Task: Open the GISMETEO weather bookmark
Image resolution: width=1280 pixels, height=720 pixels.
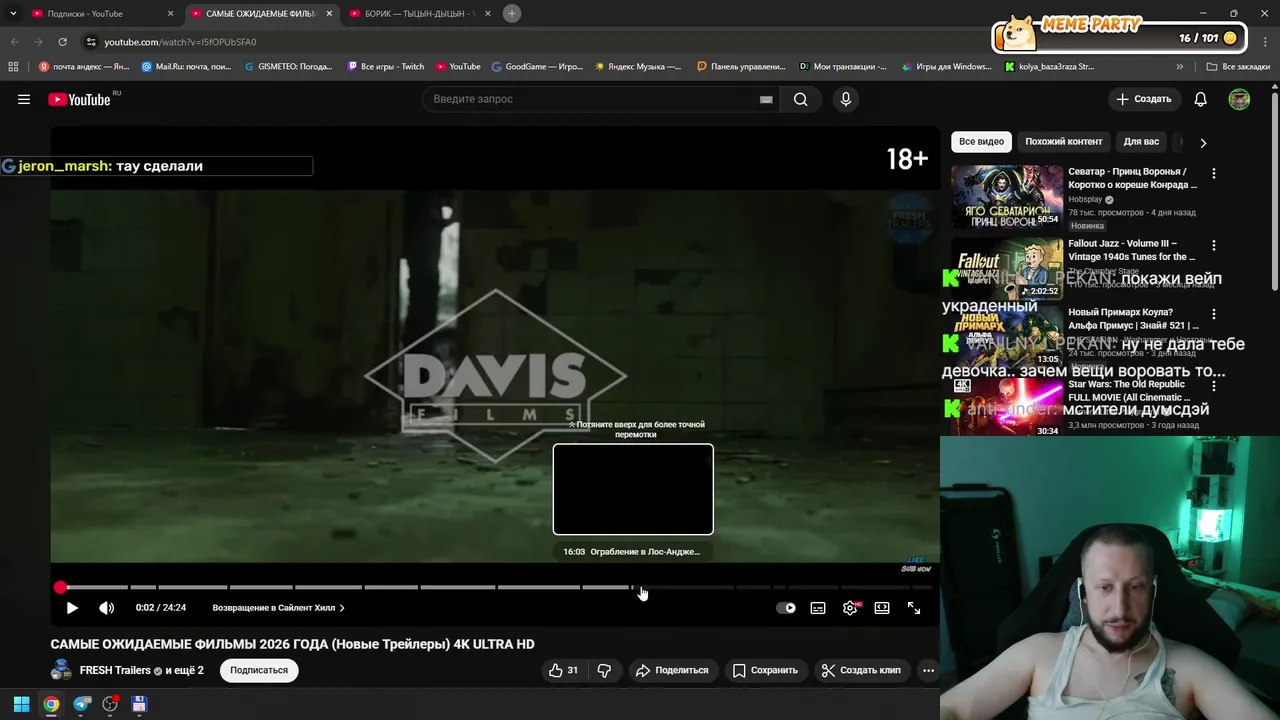Action: [289, 67]
